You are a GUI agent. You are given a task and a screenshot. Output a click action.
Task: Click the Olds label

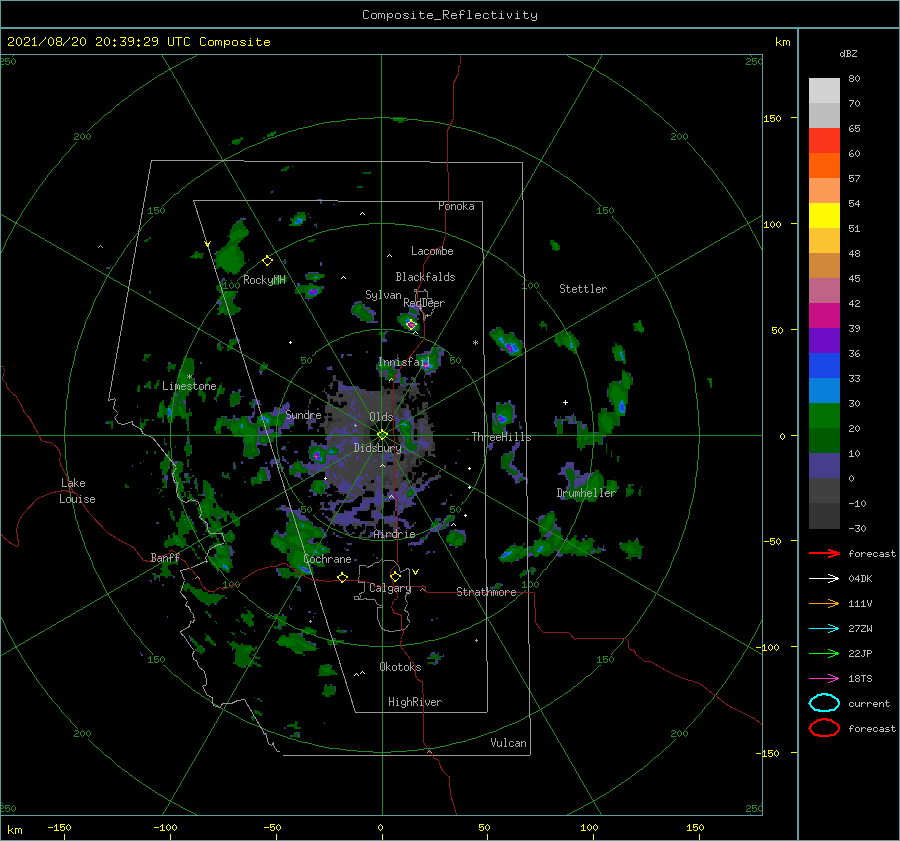tap(381, 417)
